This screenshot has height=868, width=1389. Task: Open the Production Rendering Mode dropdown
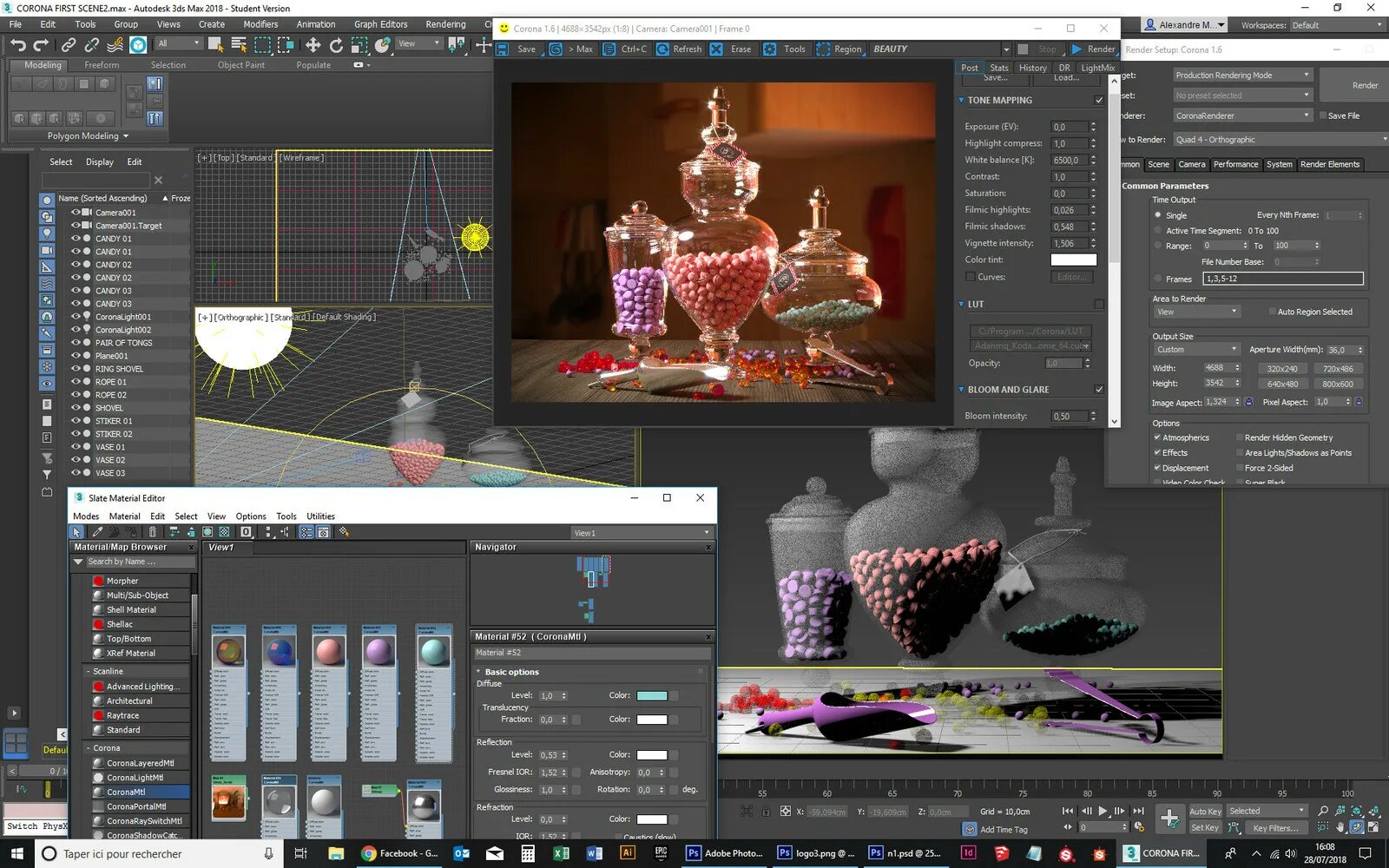tap(1242, 76)
